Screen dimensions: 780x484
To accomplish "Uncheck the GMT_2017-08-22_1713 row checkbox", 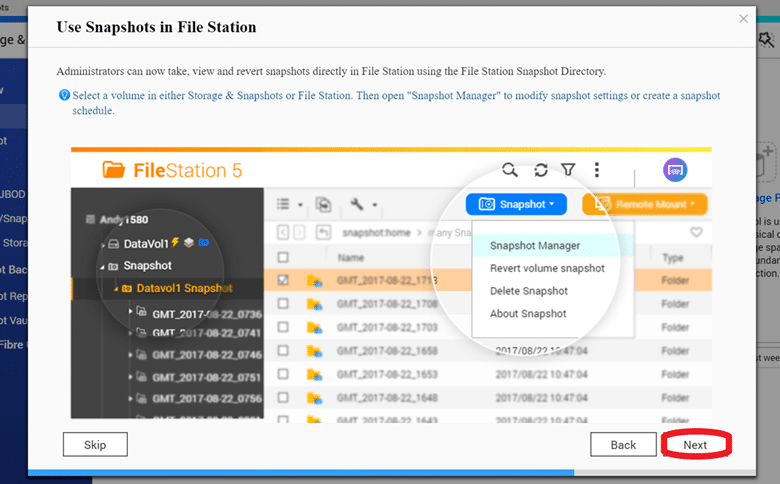I will tap(283, 280).
